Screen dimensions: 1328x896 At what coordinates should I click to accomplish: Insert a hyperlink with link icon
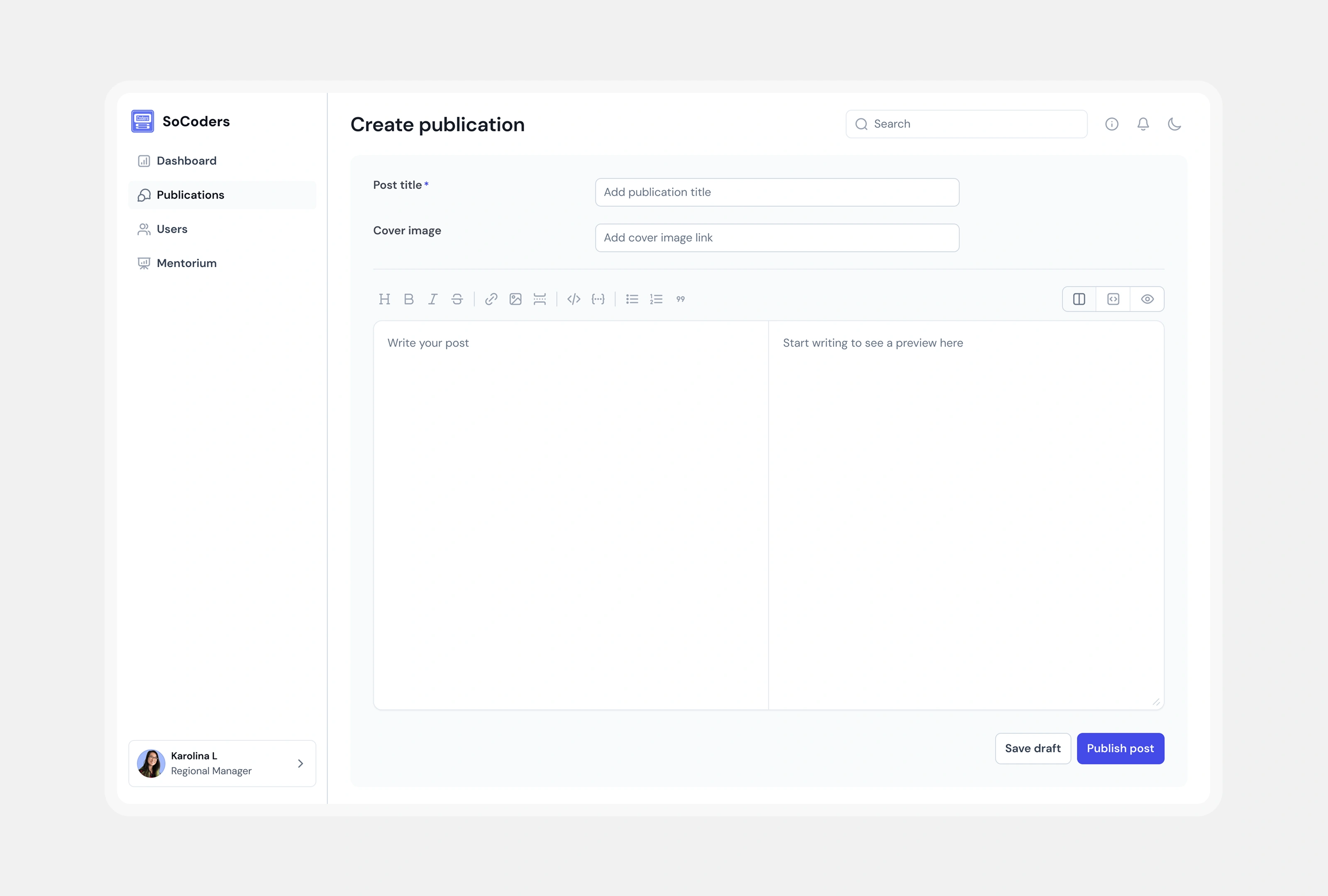click(x=491, y=299)
